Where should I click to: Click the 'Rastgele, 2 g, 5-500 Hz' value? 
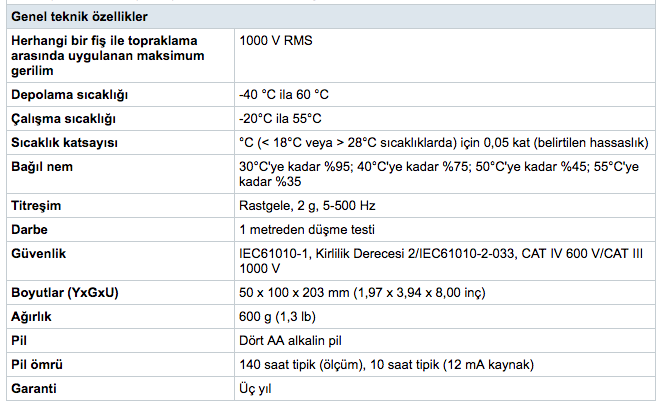click(x=308, y=206)
